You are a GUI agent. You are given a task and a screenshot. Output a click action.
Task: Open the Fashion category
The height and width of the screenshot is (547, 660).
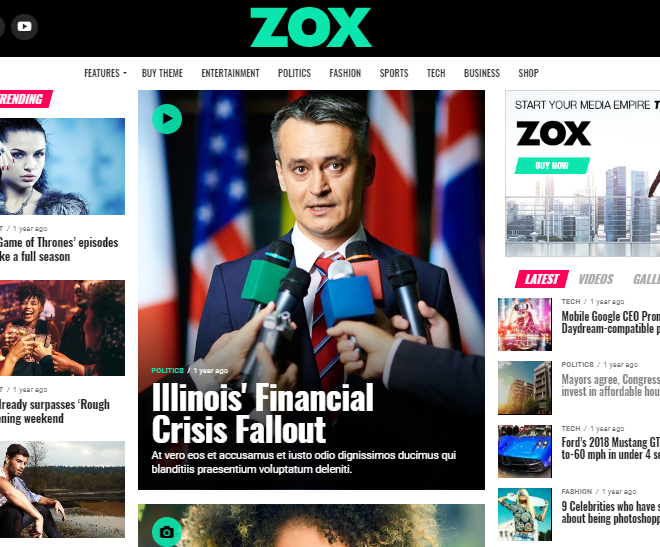click(x=345, y=73)
